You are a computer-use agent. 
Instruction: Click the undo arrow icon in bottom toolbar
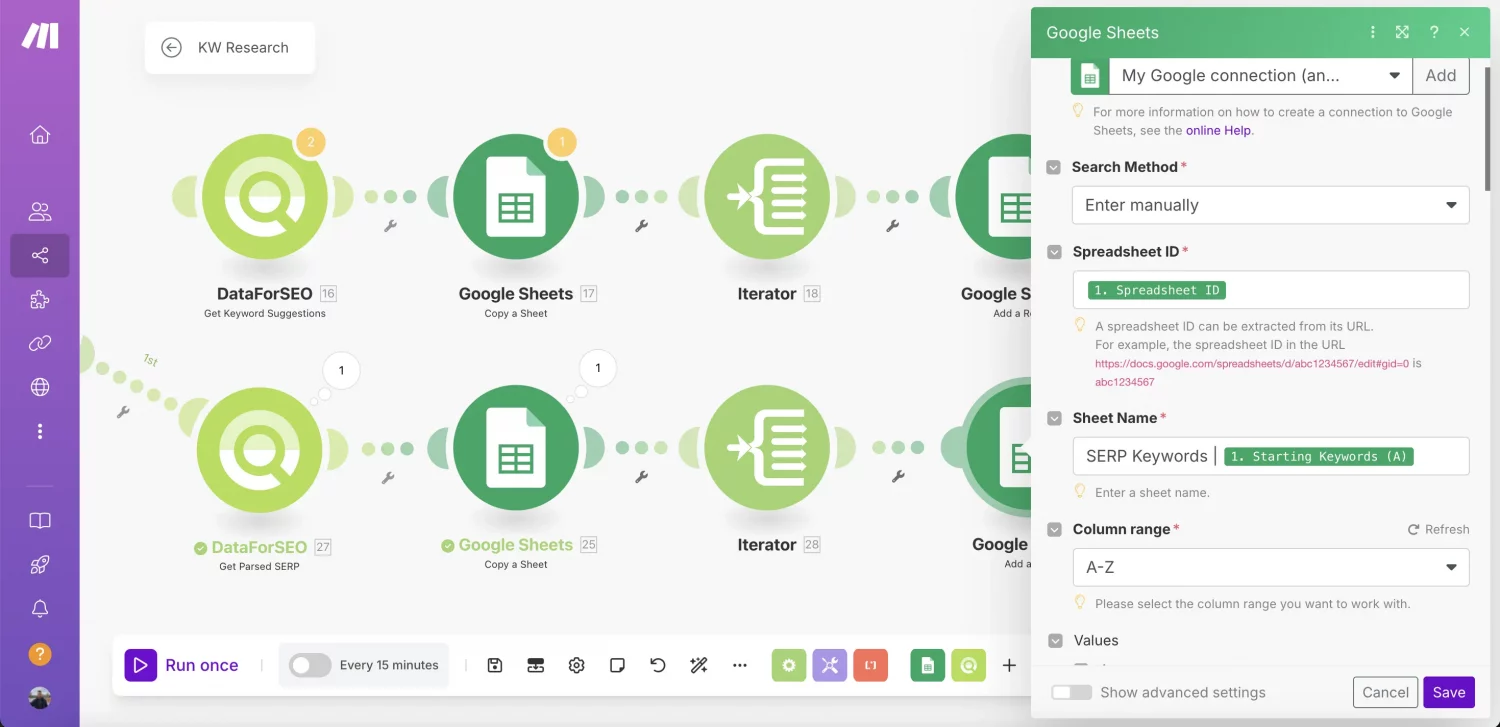657,665
